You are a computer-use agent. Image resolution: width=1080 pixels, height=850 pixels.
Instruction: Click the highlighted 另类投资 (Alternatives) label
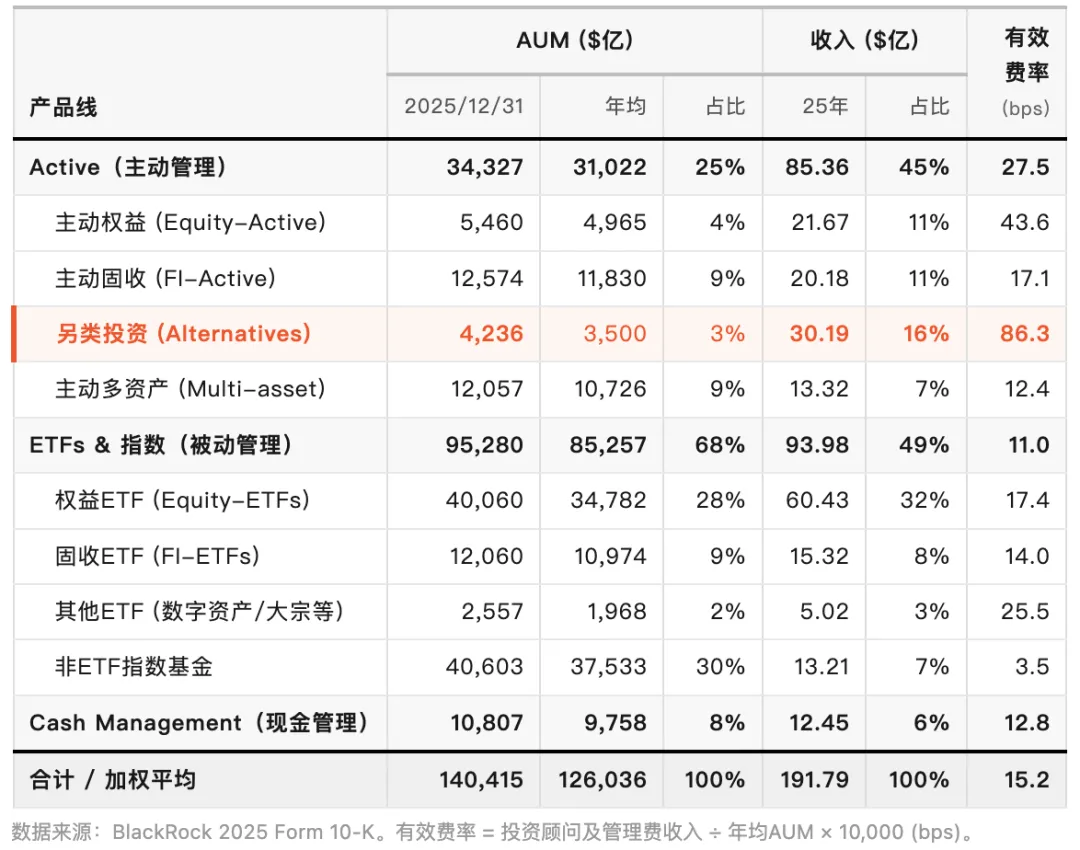point(183,333)
